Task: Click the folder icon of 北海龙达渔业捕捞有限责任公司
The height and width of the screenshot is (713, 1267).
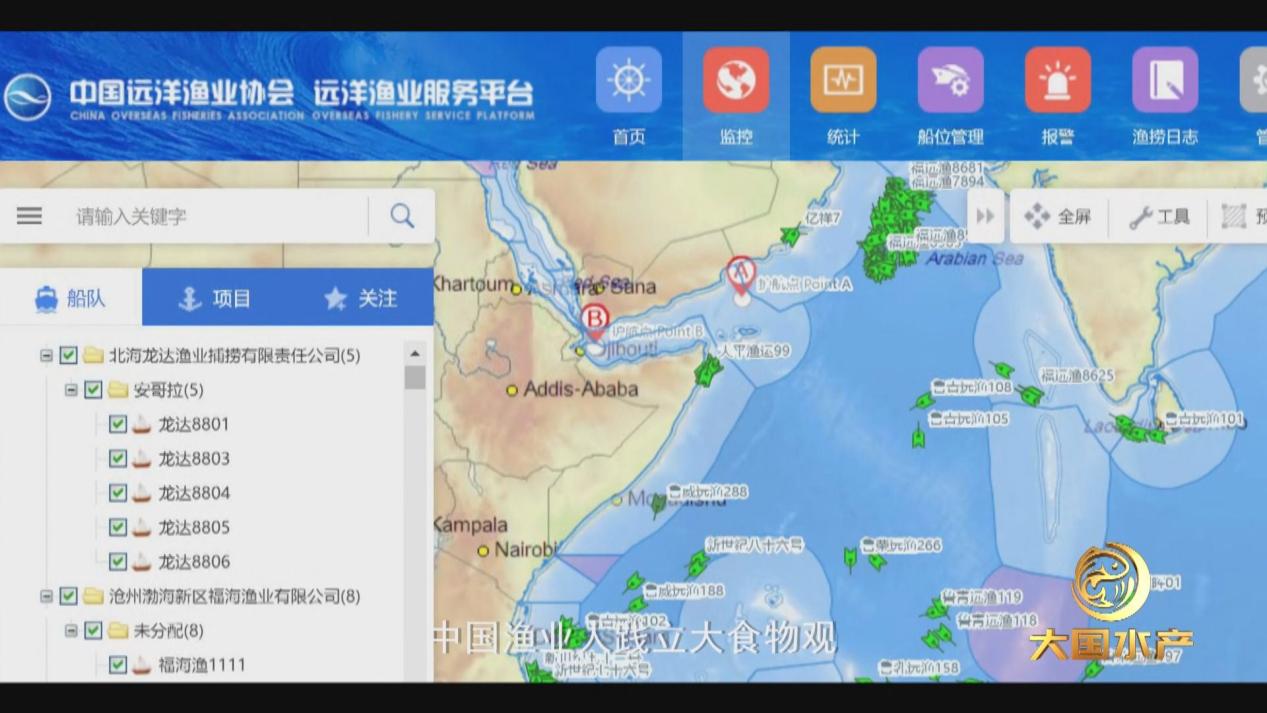Action: click(94, 355)
